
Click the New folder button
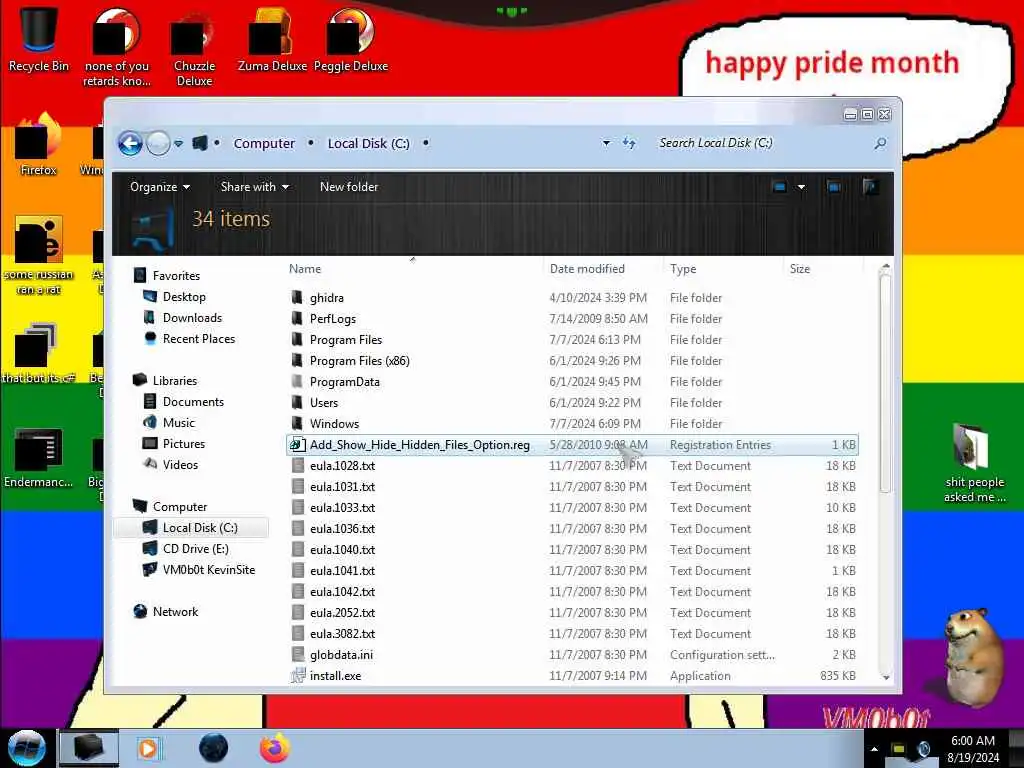pos(349,187)
